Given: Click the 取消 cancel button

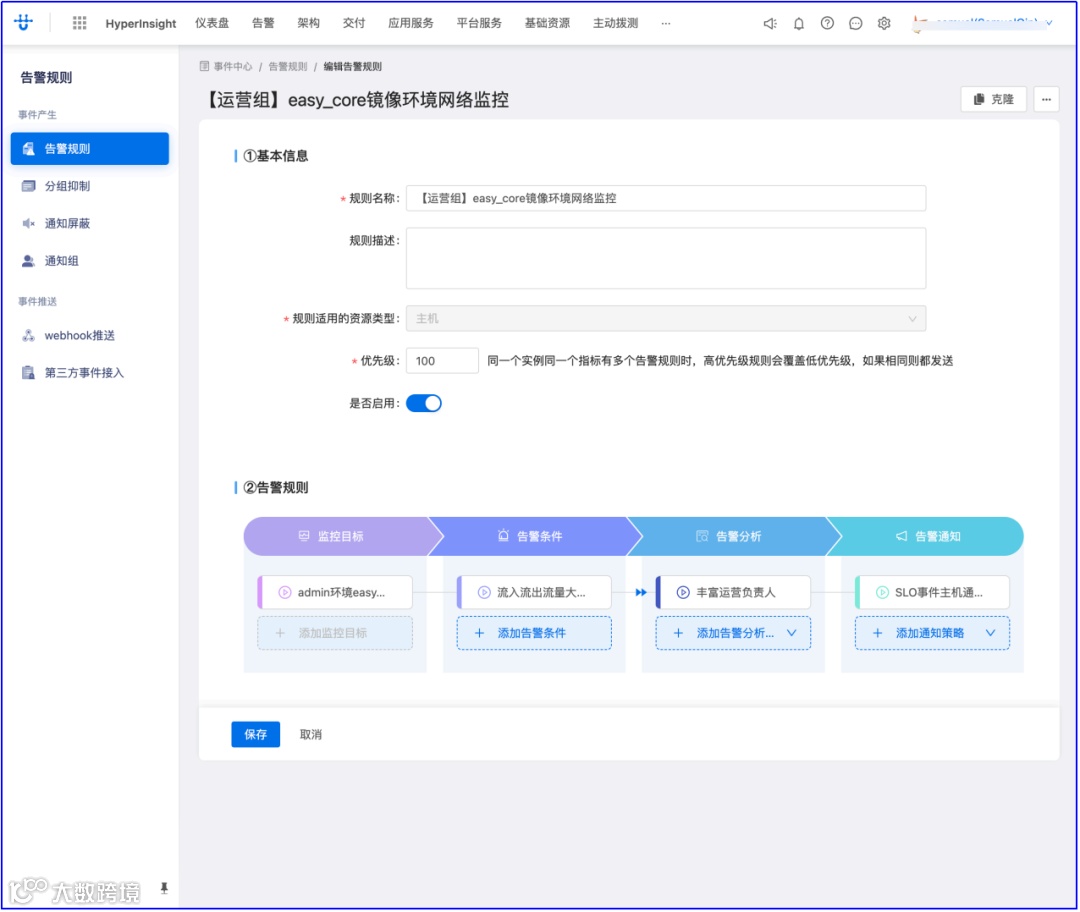Looking at the screenshot, I should click(311, 735).
